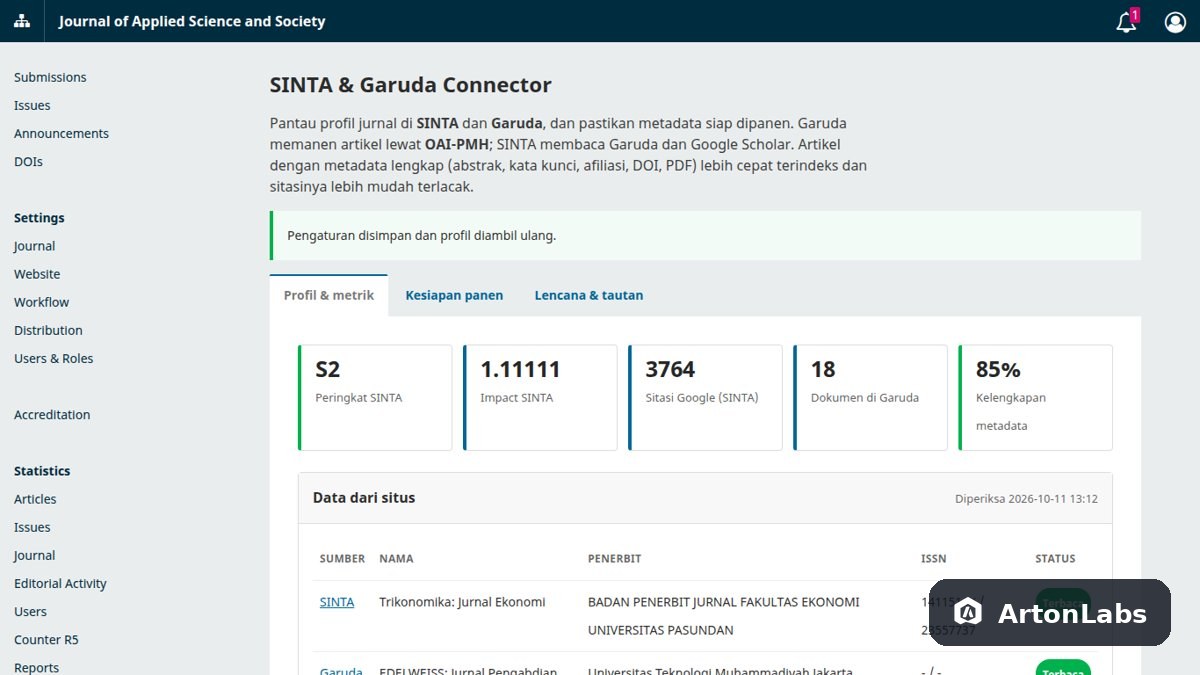Open Workflow settings
This screenshot has height=675, width=1200.
click(41, 302)
